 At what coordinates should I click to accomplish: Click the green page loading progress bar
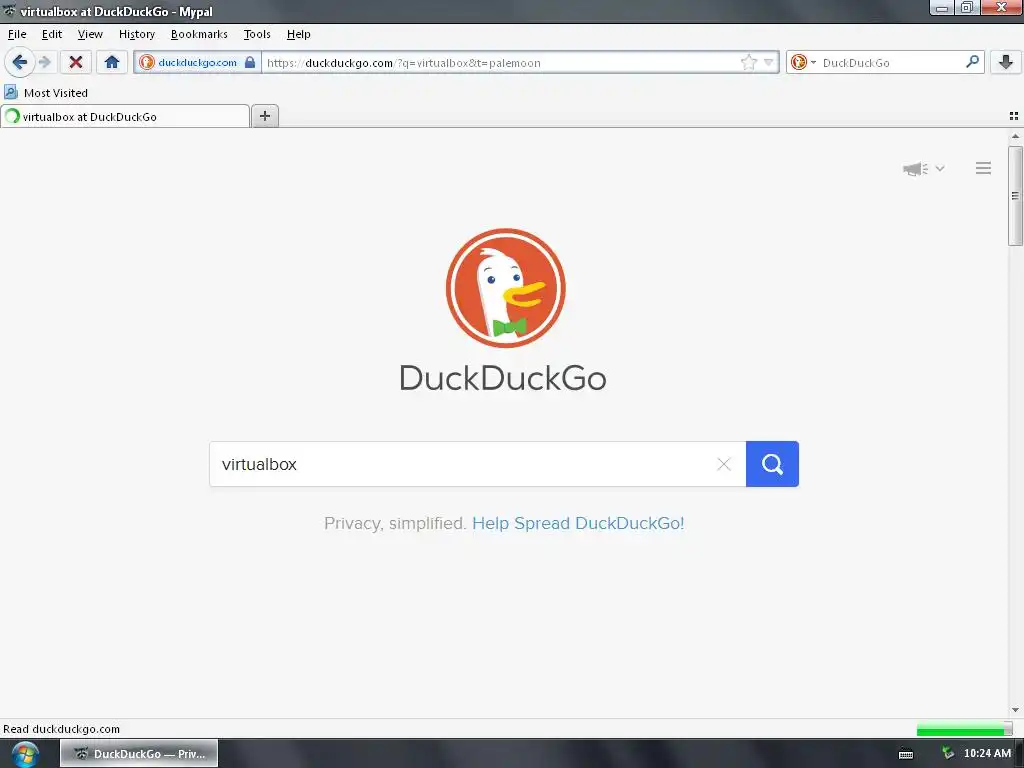pos(964,729)
